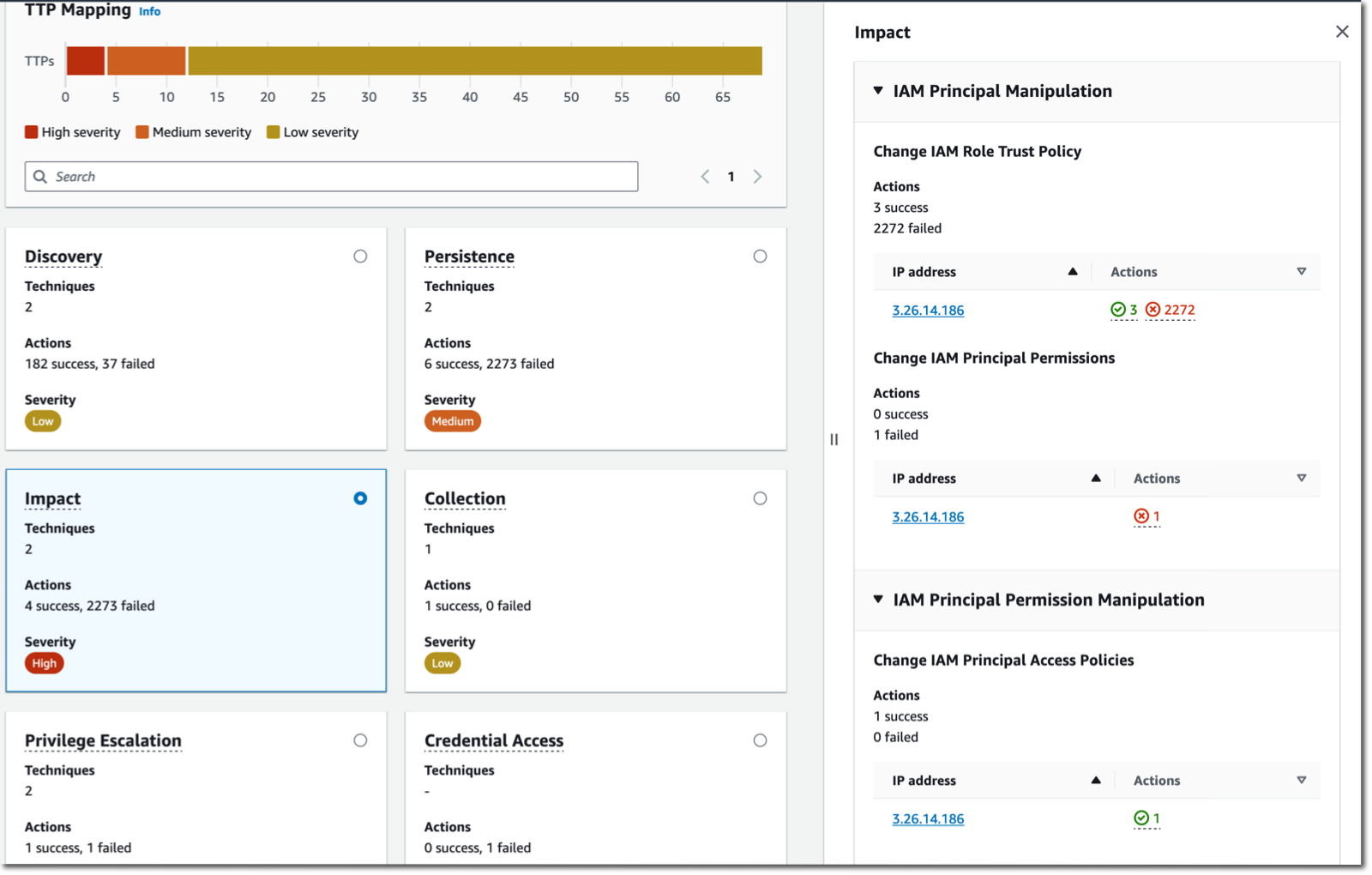Click the failed count 1 in Principal Permissions row
Viewport: 1372px width, 875px height.
click(1156, 516)
